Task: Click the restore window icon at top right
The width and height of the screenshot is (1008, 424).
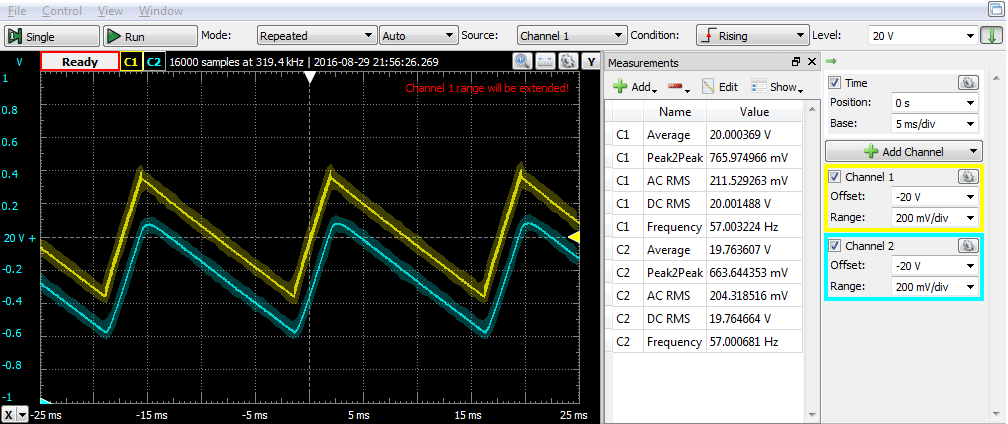Action: pyautogui.click(x=994, y=10)
